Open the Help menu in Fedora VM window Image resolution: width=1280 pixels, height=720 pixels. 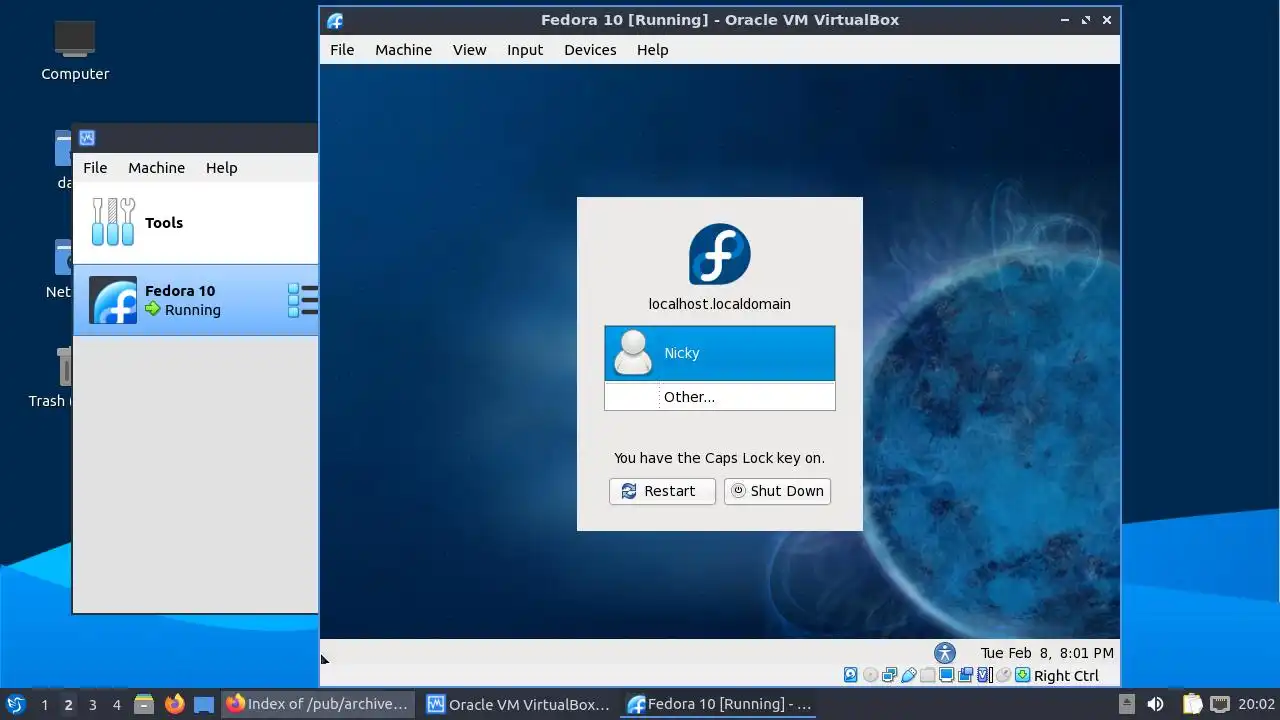(652, 50)
